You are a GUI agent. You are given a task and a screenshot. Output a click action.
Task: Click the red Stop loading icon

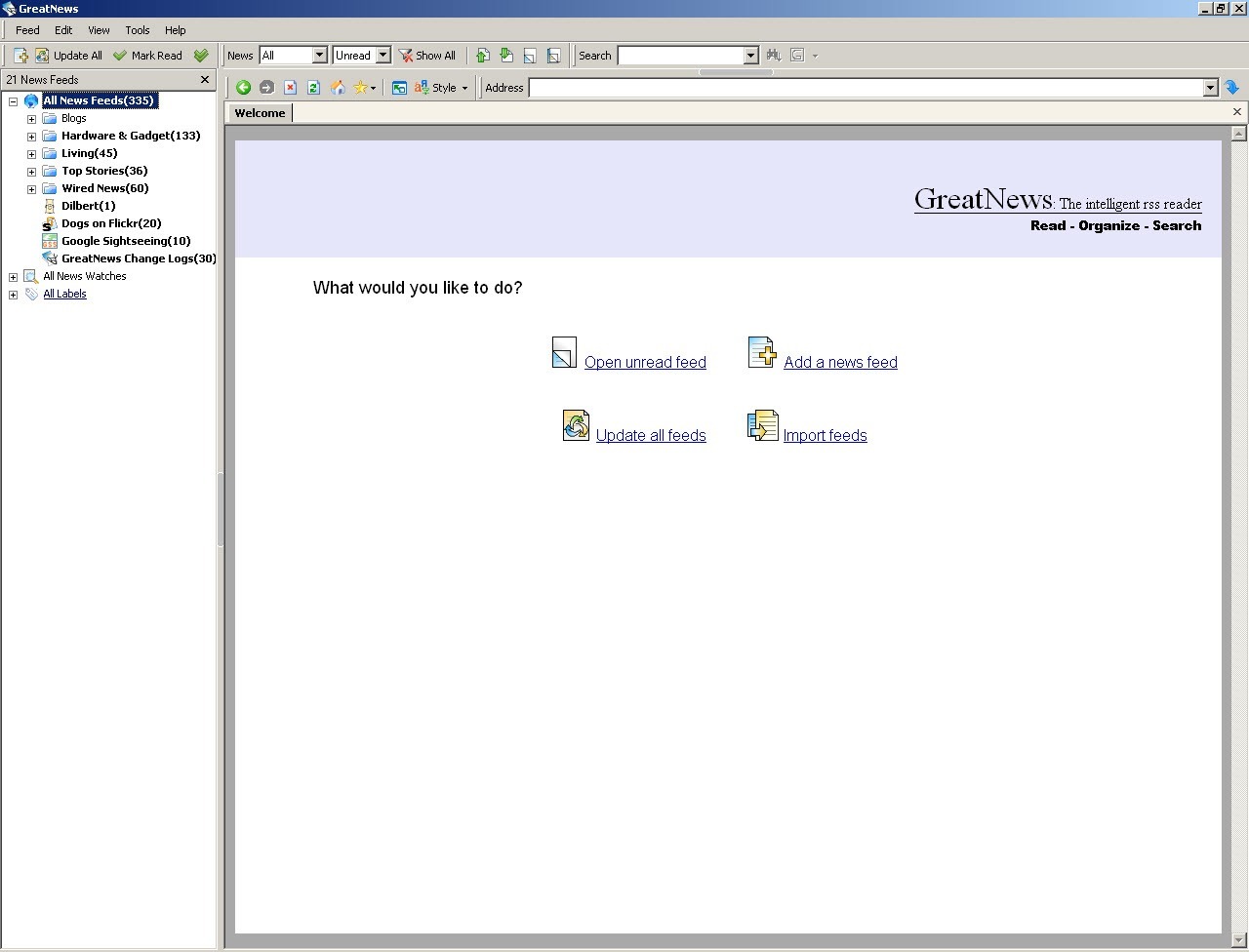pyautogui.click(x=290, y=88)
